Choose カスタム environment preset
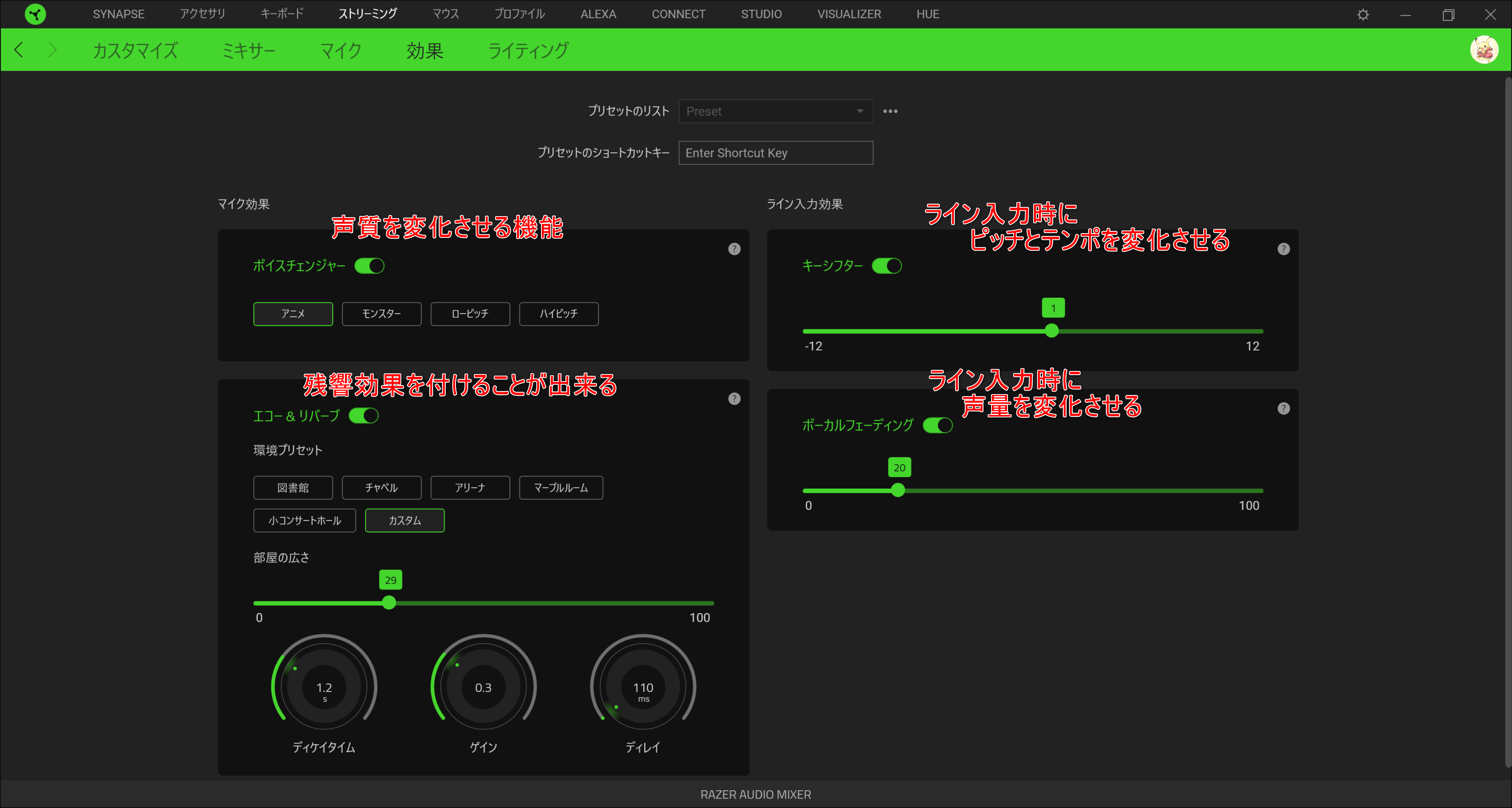 click(404, 521)
